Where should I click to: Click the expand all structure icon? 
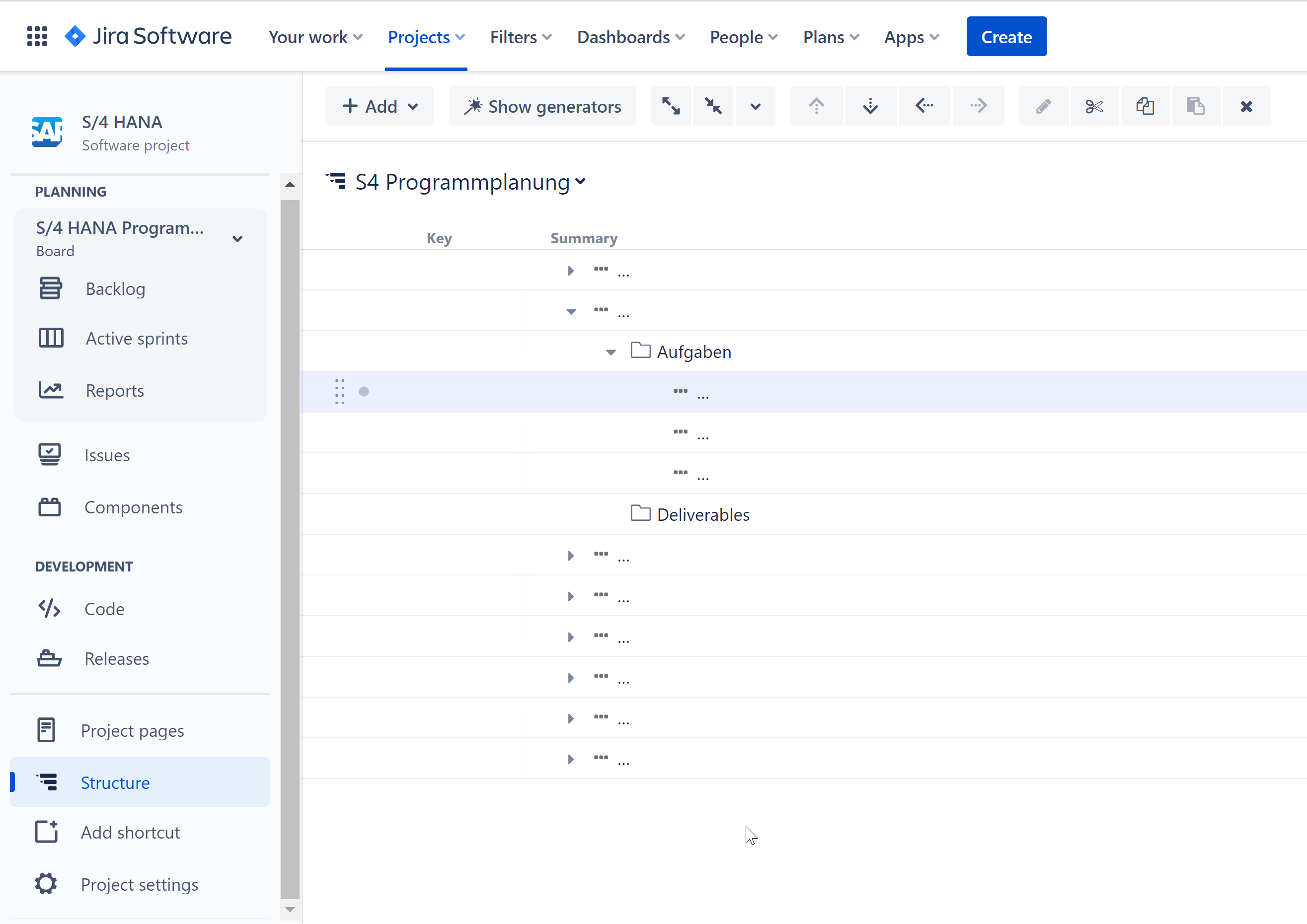click(671, 106)
